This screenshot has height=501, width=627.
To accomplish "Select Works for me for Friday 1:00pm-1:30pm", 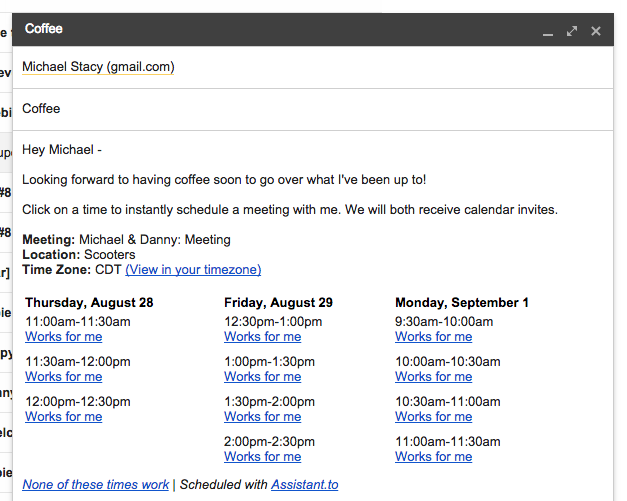I will (263, 377).
